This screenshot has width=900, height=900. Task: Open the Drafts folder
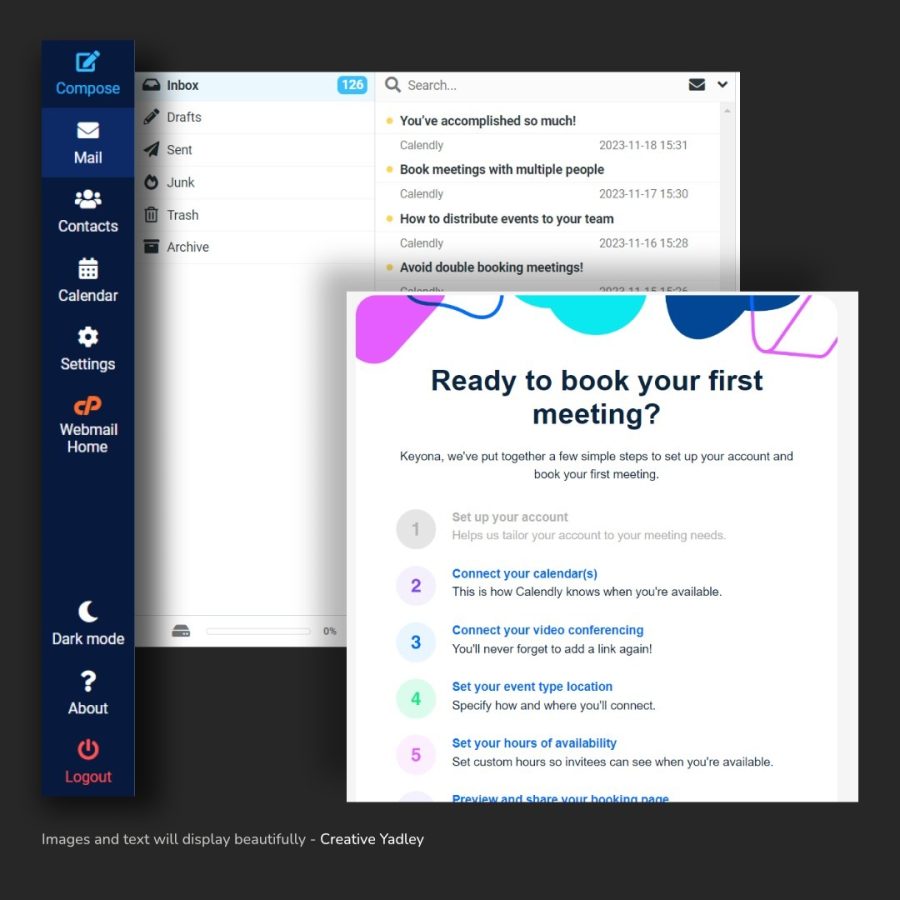click(x=254, y=117)
